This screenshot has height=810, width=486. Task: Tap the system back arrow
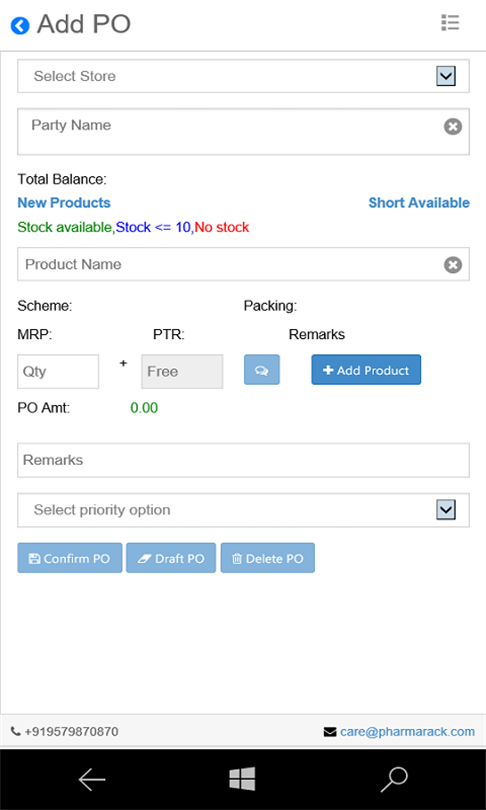(92, 780)
